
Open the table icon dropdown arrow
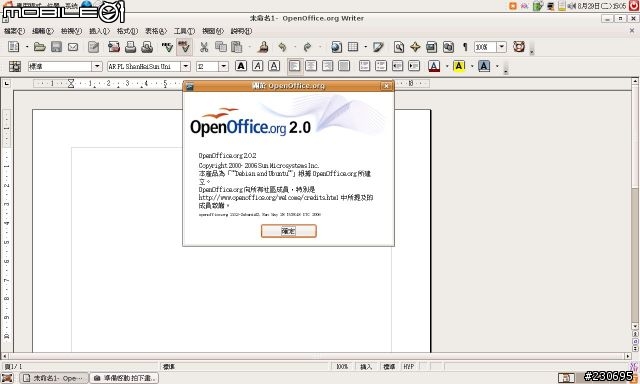point(365,47)
